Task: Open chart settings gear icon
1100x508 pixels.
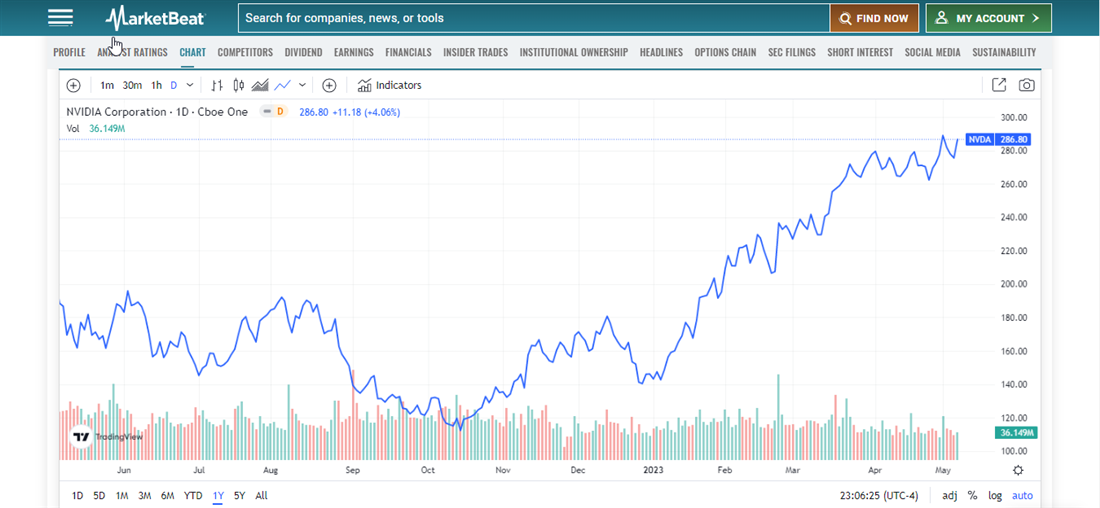Action: pos(1019,470)
